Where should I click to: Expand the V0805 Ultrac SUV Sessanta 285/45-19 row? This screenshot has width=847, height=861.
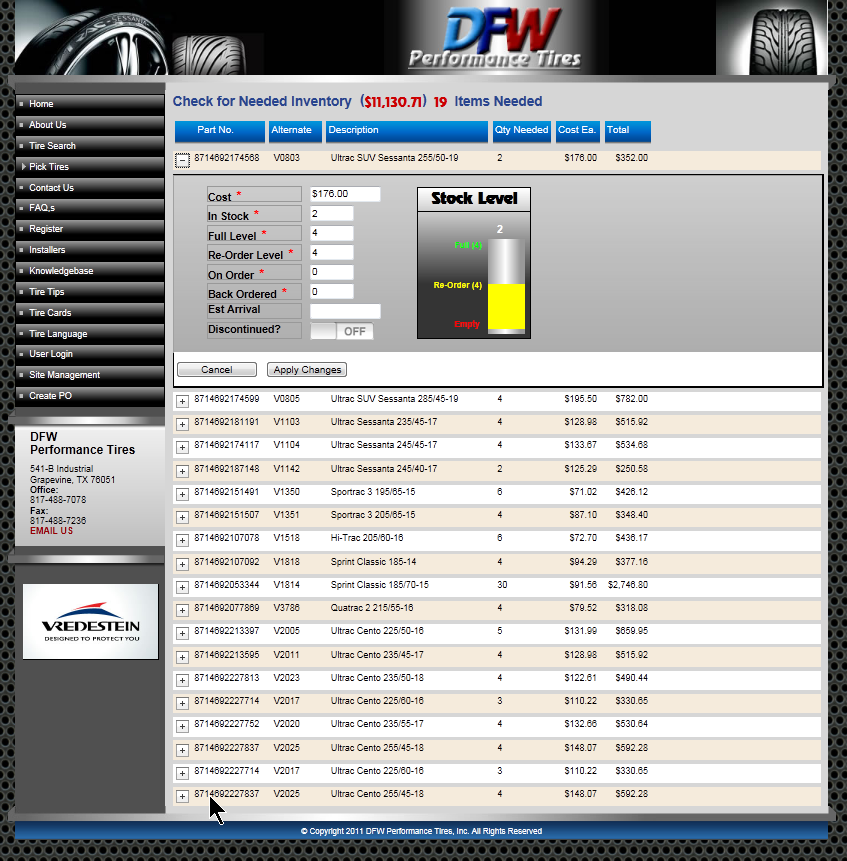pos(182,401)
